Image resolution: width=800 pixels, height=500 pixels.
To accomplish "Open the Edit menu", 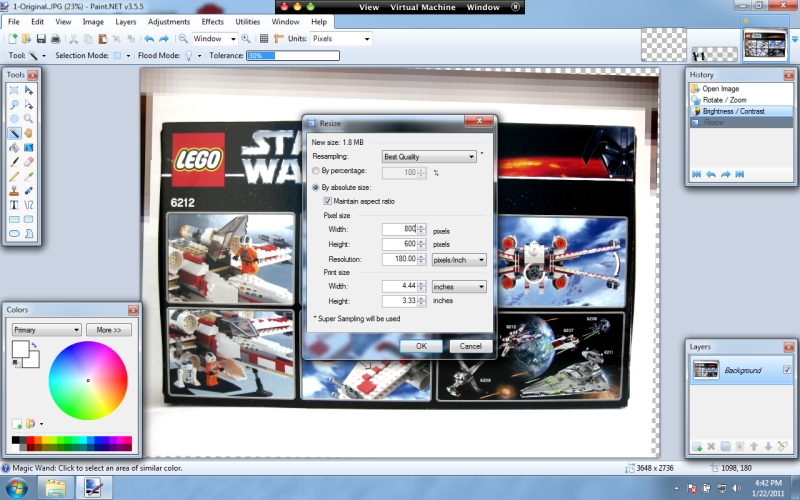I will pos(37,22).
